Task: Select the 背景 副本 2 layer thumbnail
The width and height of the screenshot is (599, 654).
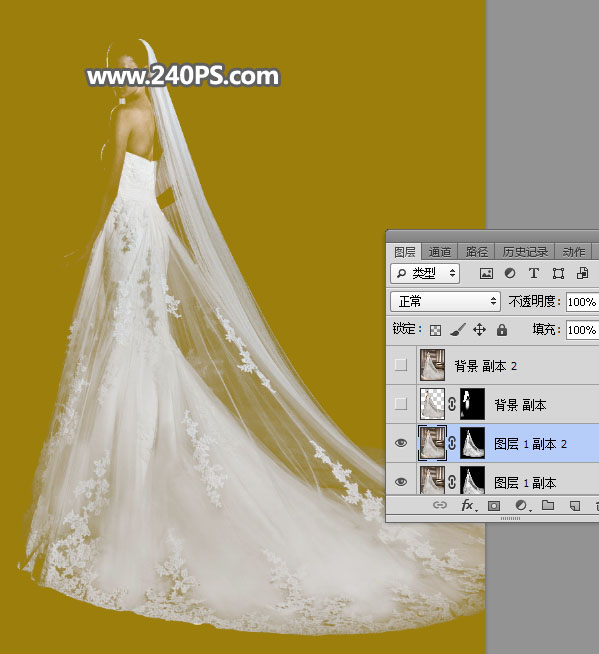Action: pyautogui.click(x=432, y=365)
